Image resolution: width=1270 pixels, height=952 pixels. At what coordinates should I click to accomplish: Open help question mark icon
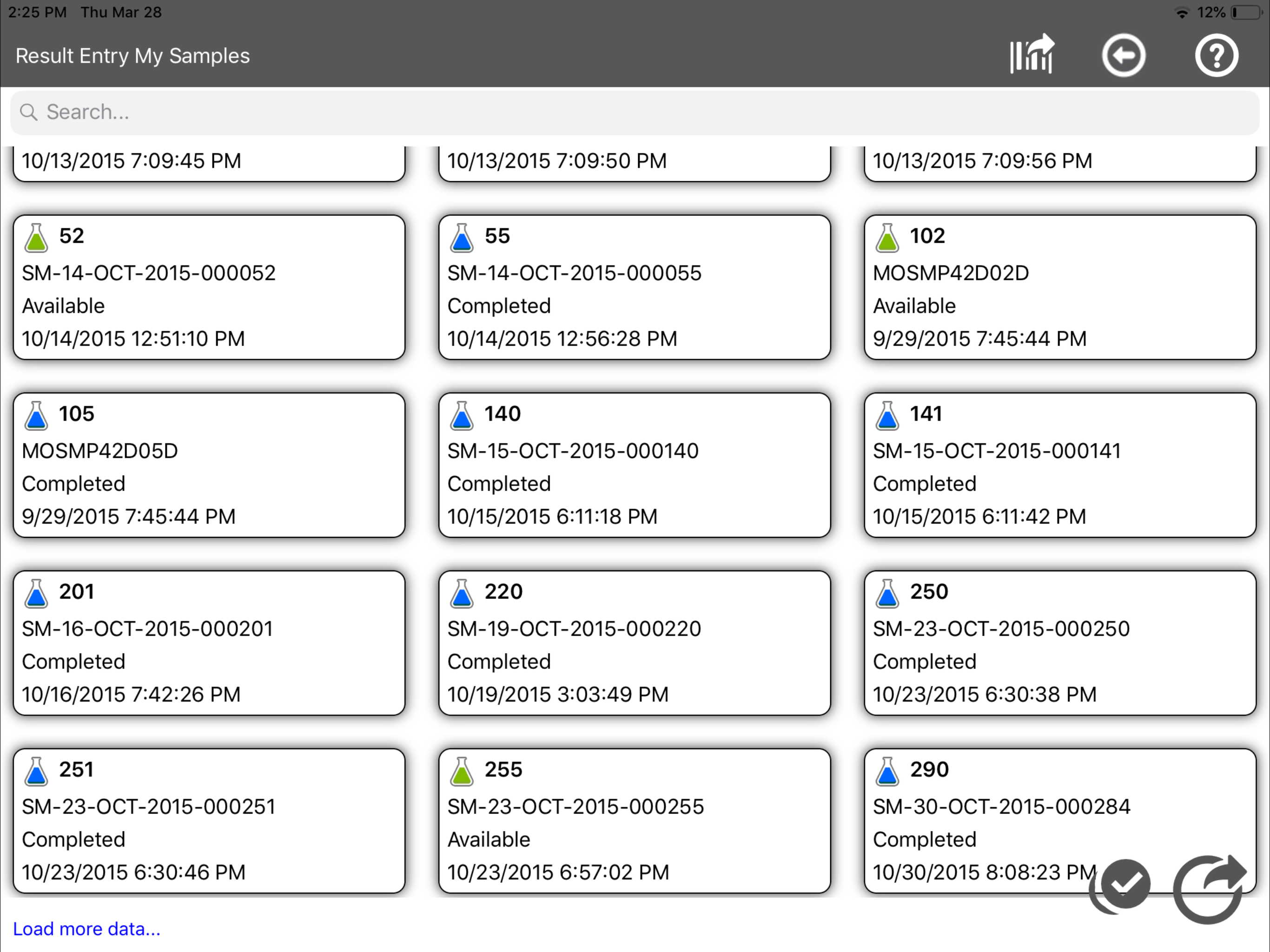tap(1216, 55)
